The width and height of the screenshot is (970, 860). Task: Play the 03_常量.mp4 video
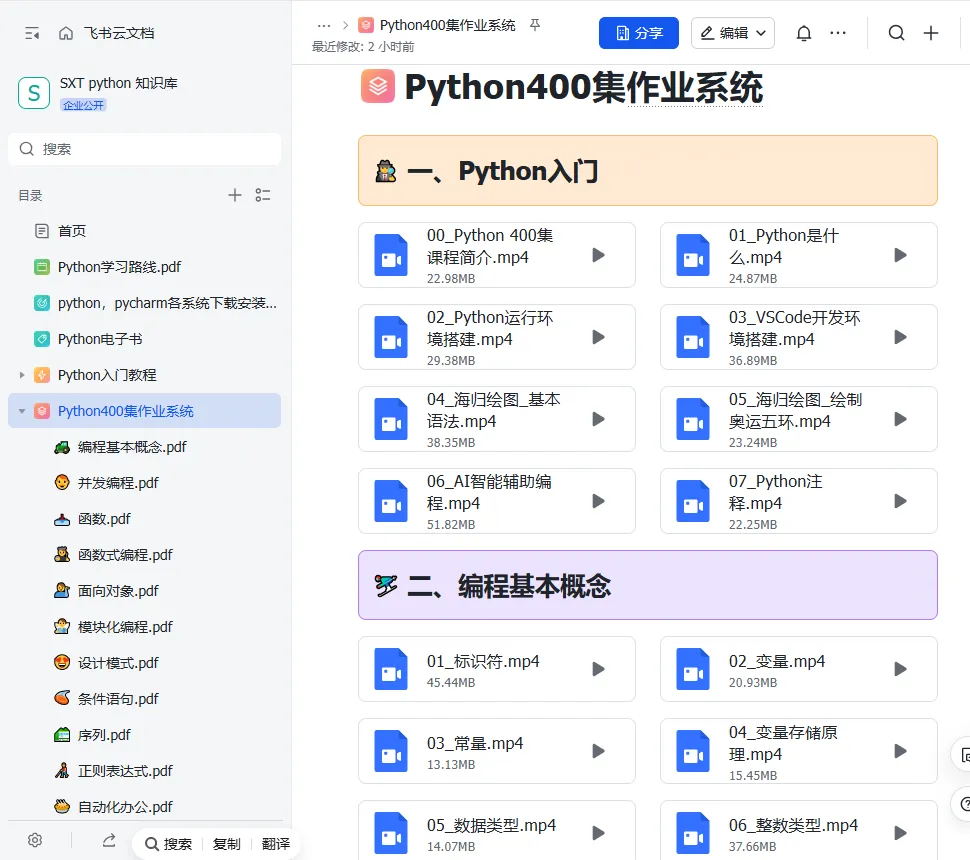coord(598,751)
